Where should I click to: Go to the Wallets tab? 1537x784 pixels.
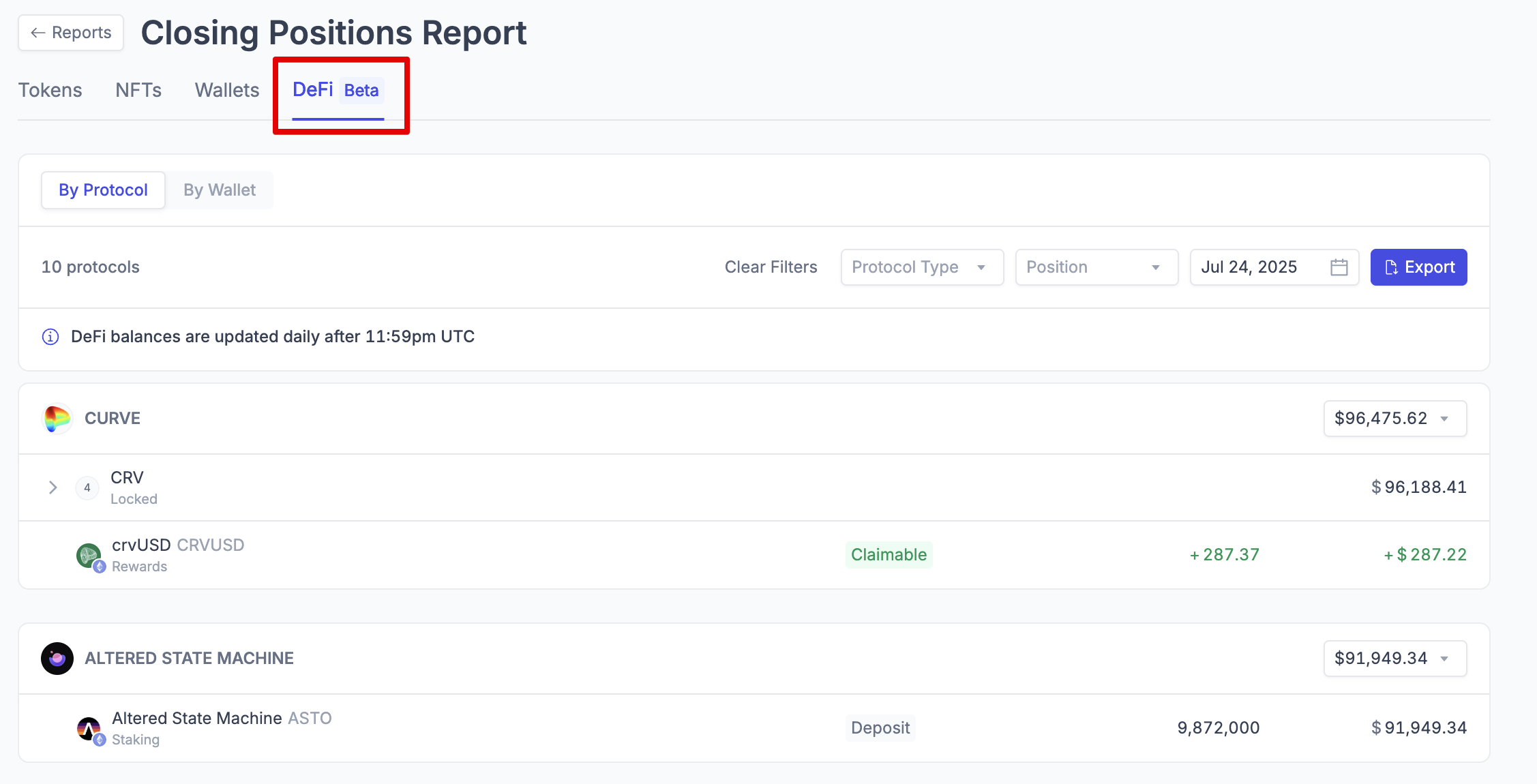(x=227, y=90)
